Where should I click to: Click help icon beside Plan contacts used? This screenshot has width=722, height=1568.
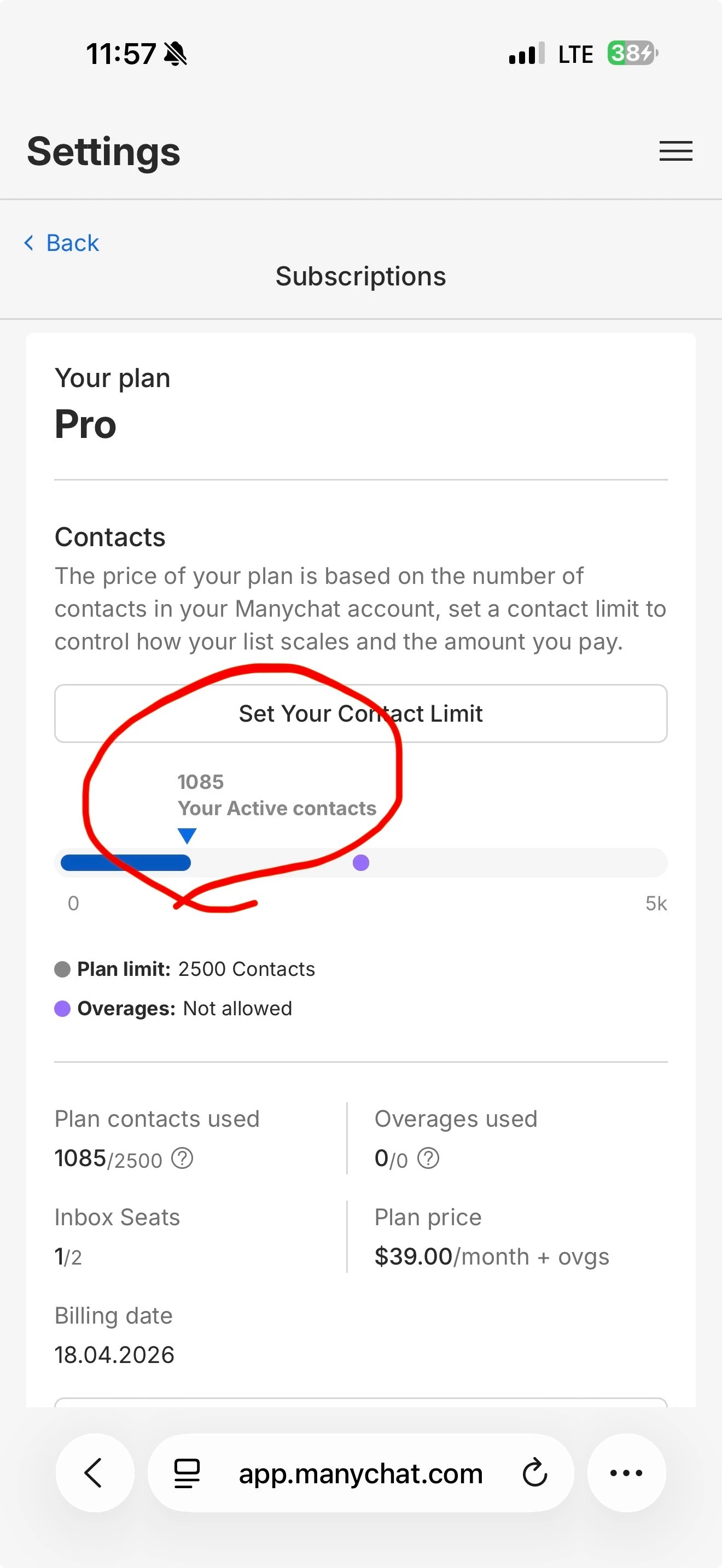coord(182,1159)
